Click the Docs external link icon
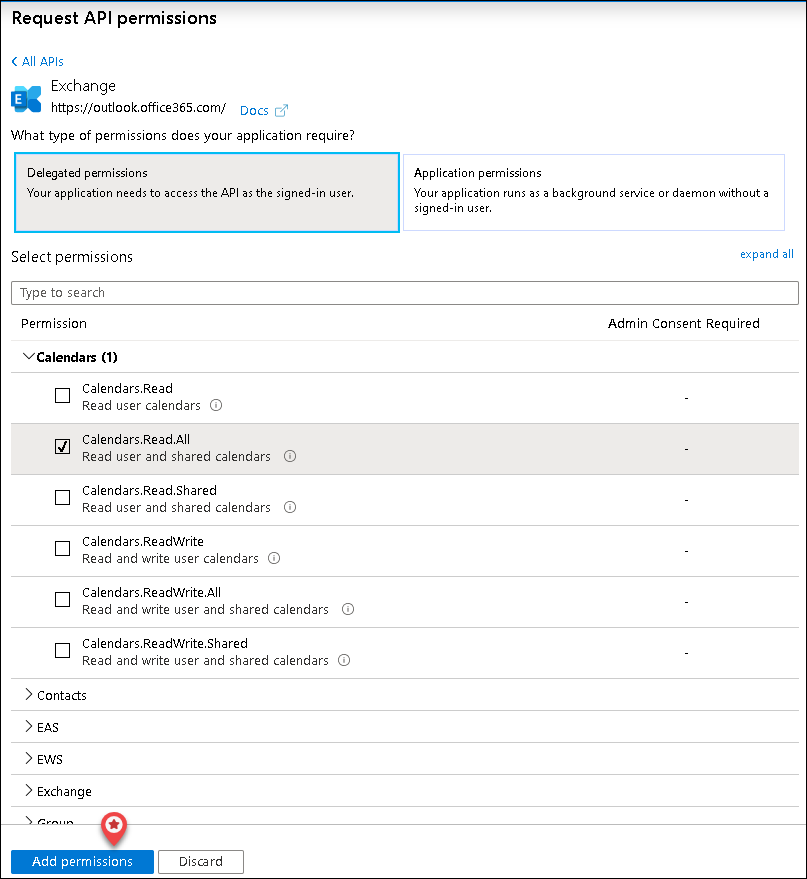 pyautogui.click(x=281, y=111)
